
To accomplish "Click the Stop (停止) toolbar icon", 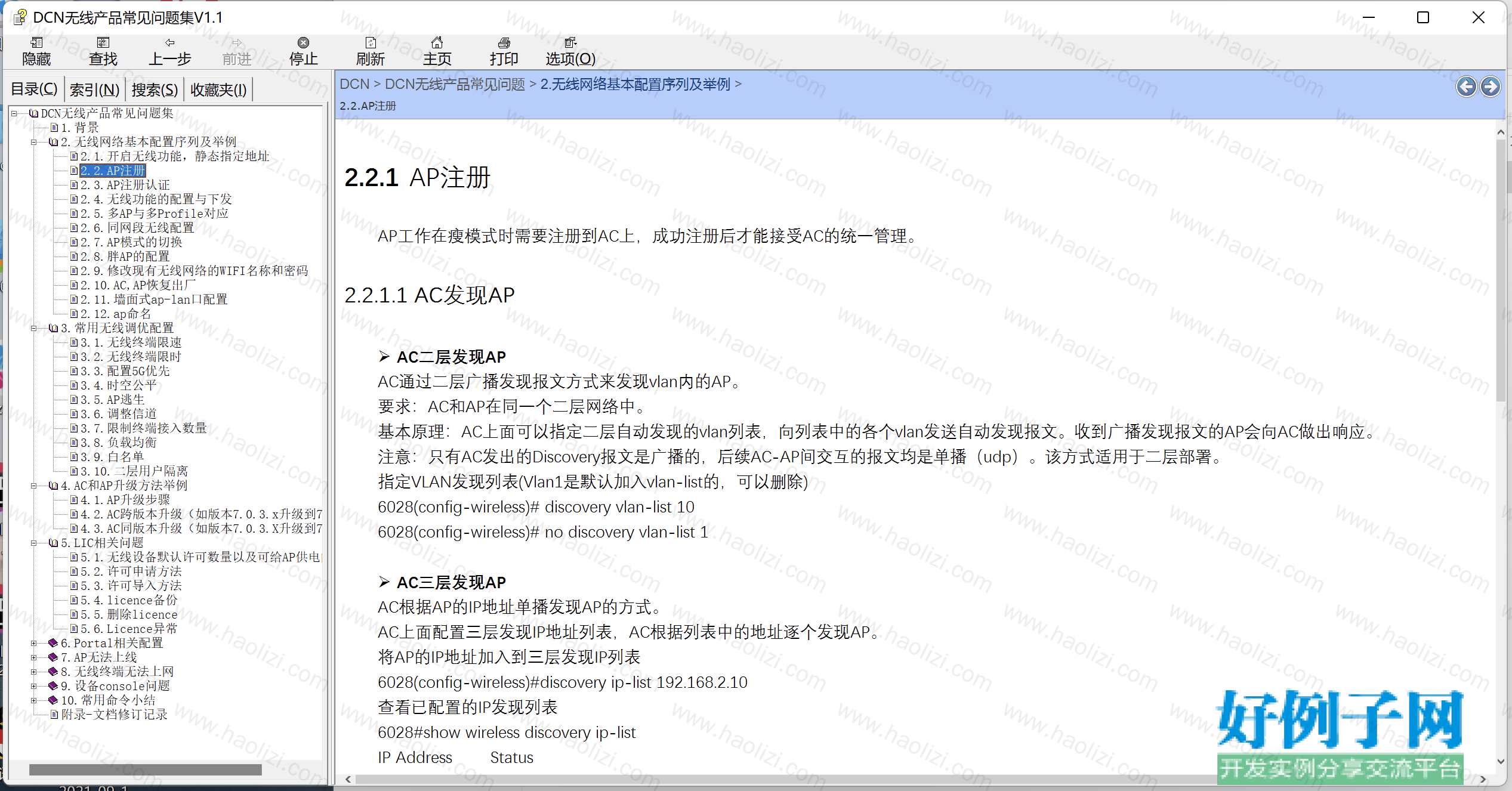I will pyautogui.click(x=304, y=42).
